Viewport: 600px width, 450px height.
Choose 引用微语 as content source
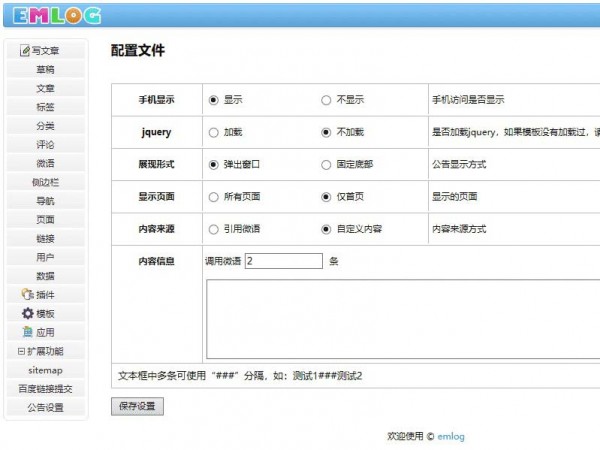(x=214, y=229)
